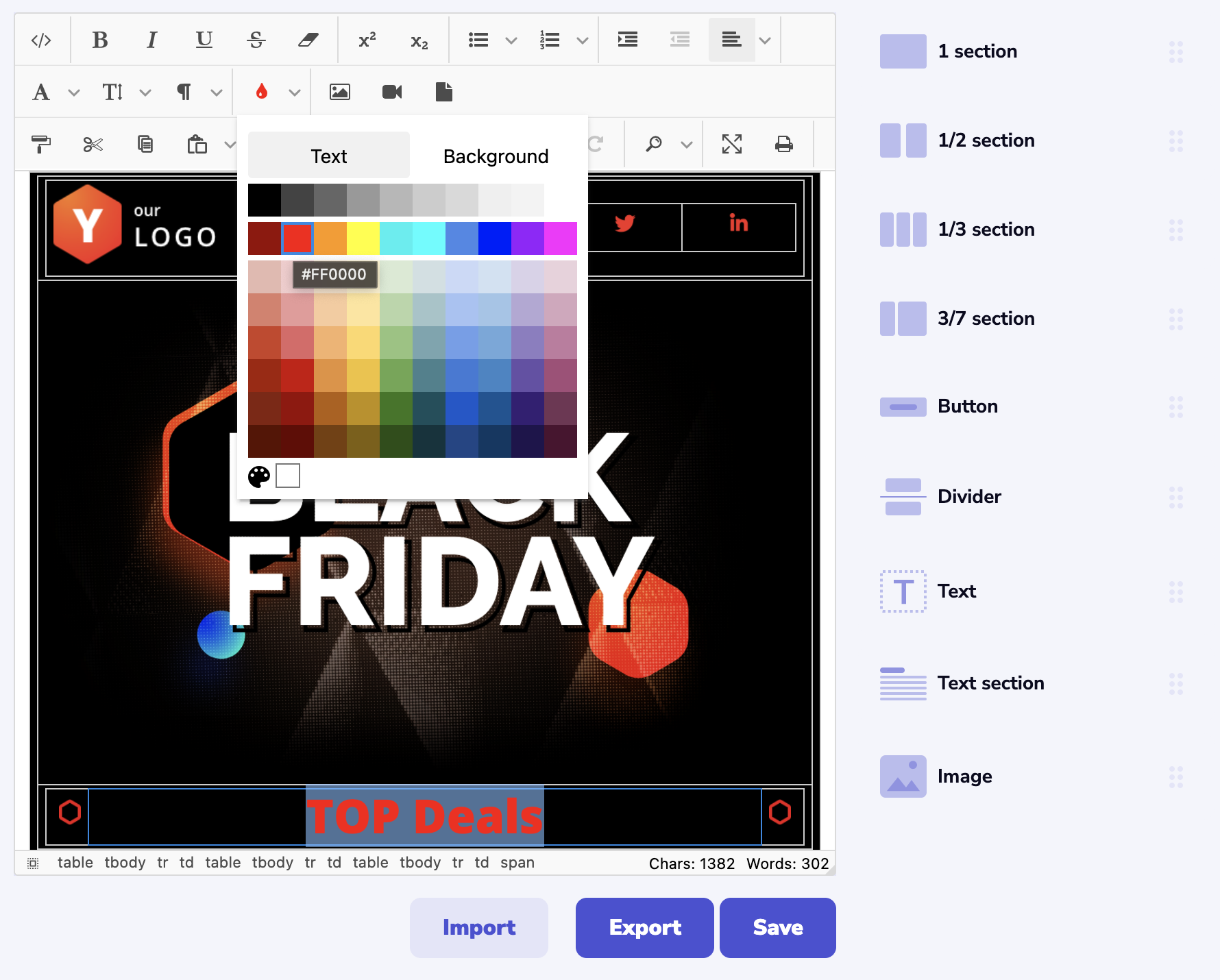Viewport: 1220px width, 980px height.
Task: Toggle underline formatting
Action: tap(204, 40)
